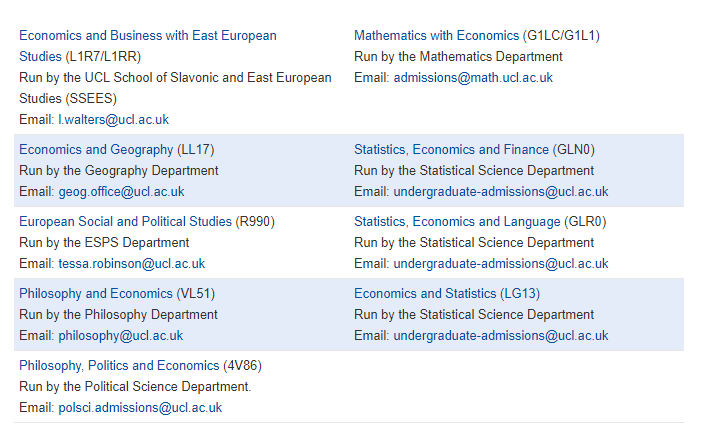Click undergraduate-admissions email under Economics and Statistics
701x436 pixels.
tap(501, 336)
